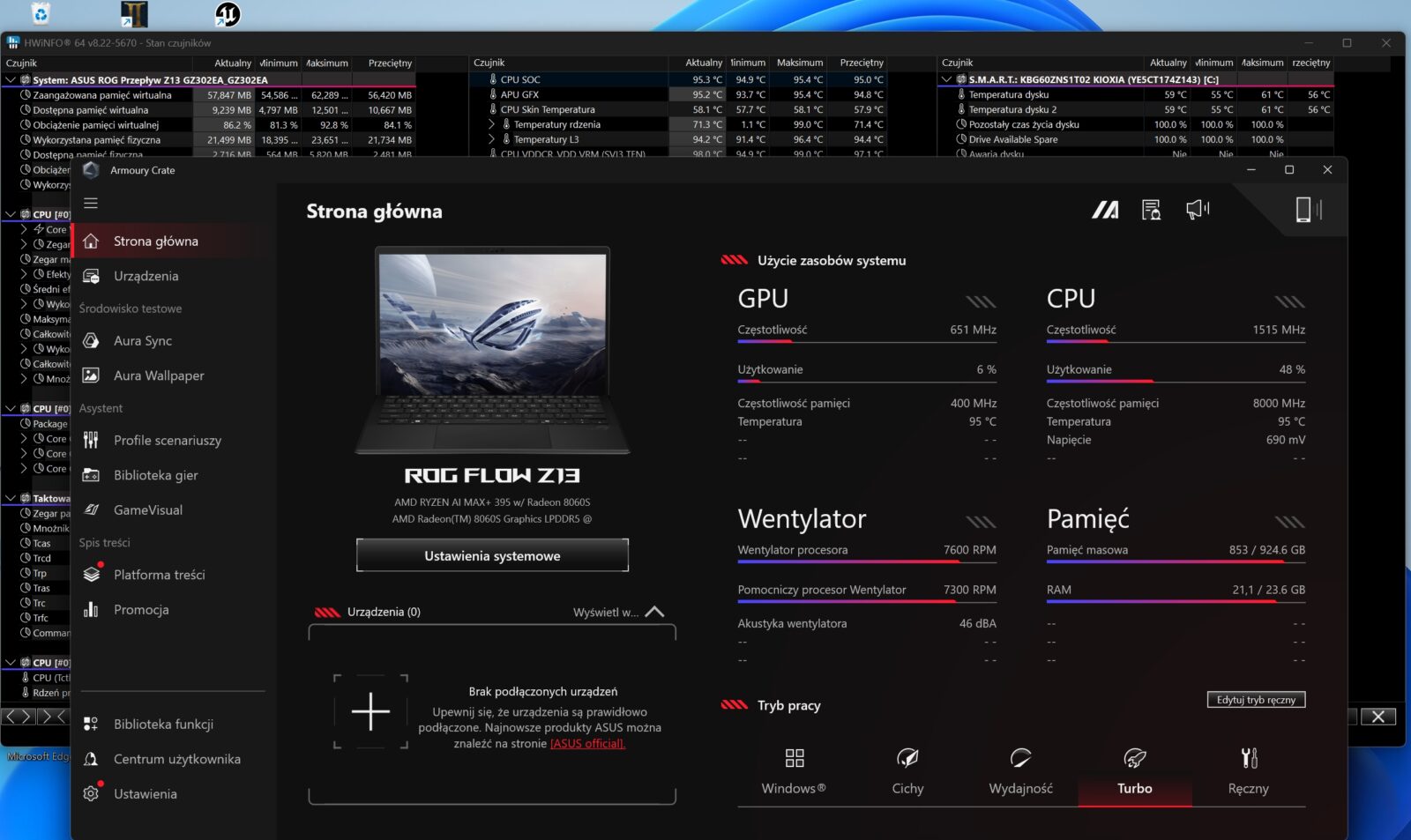Open the system report document icon
1411x840 pixels.
[x=1151, y=210]
